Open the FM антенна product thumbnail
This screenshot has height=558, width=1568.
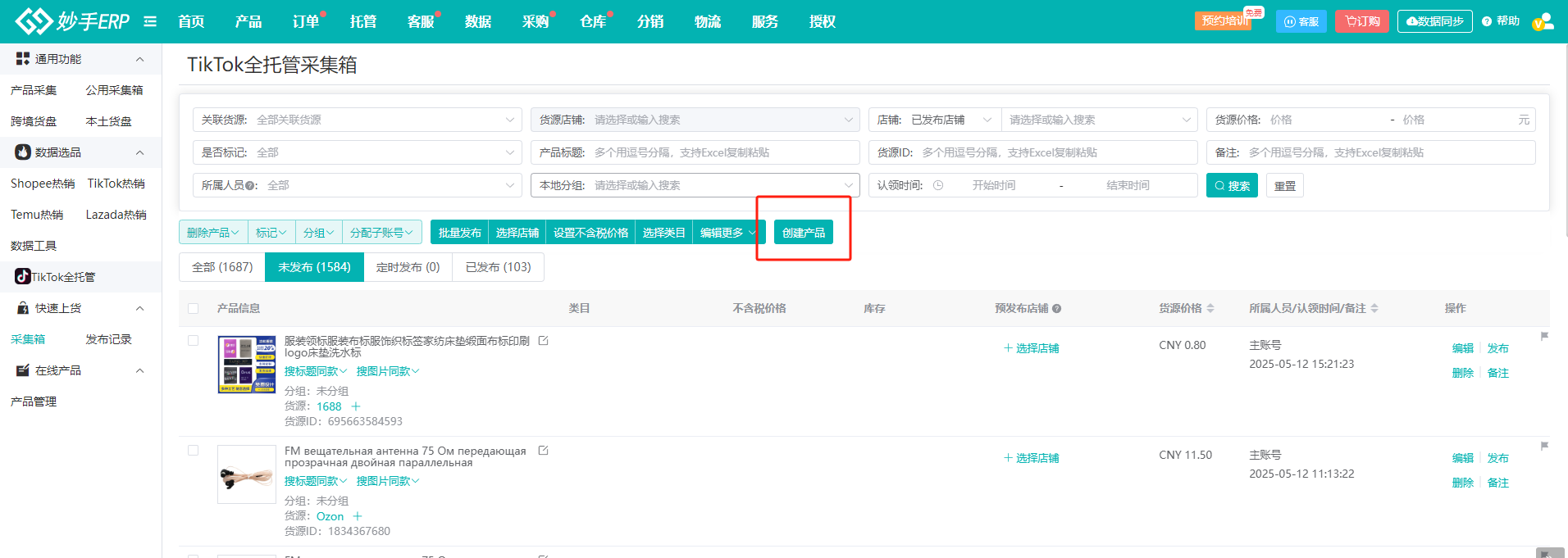[x=247, y=474]
